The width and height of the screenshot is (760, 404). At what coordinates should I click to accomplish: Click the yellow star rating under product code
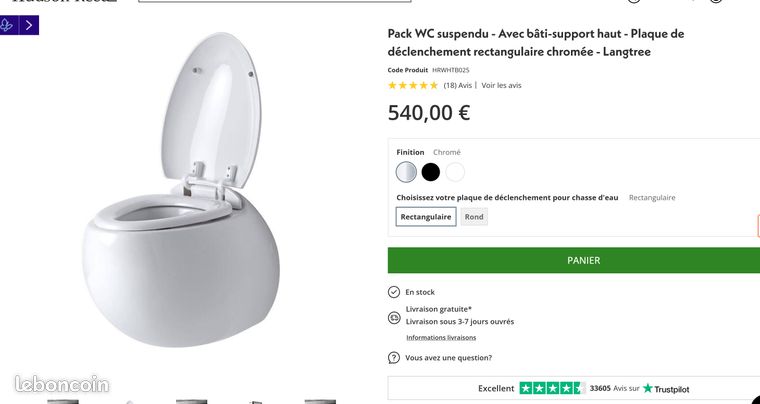(x=413, y=85)
